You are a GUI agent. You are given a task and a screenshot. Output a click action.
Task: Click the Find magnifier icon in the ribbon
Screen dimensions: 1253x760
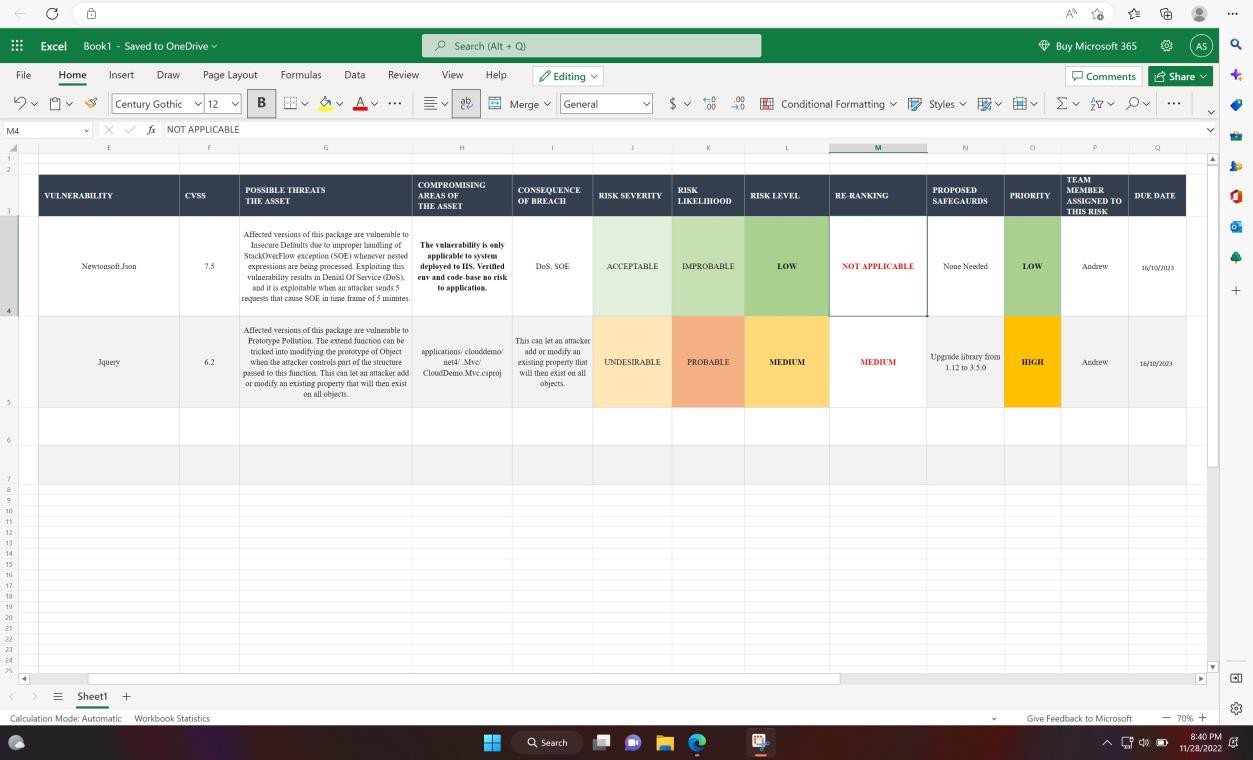tap(1130, 103)
